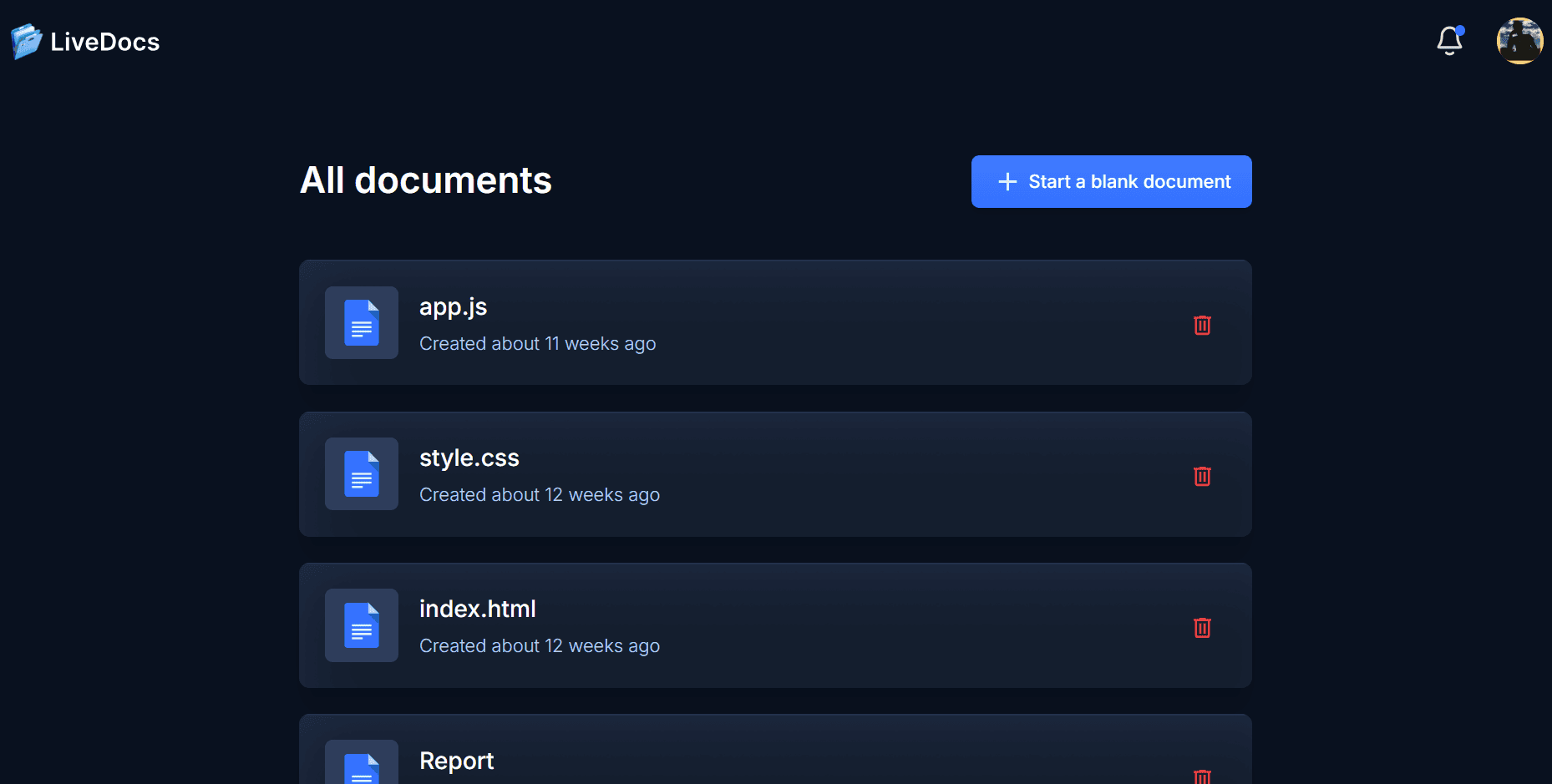Click the app.js document row card
The width and height of the screenshot is (1552, 784).
coord(775,323)
